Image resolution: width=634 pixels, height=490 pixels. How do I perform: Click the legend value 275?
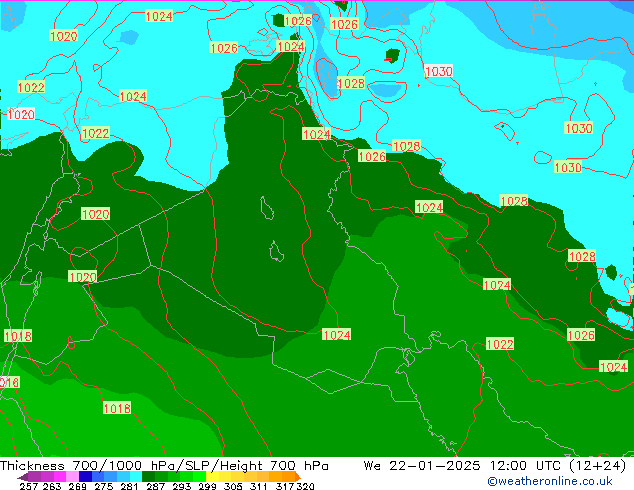click(104, 486)
